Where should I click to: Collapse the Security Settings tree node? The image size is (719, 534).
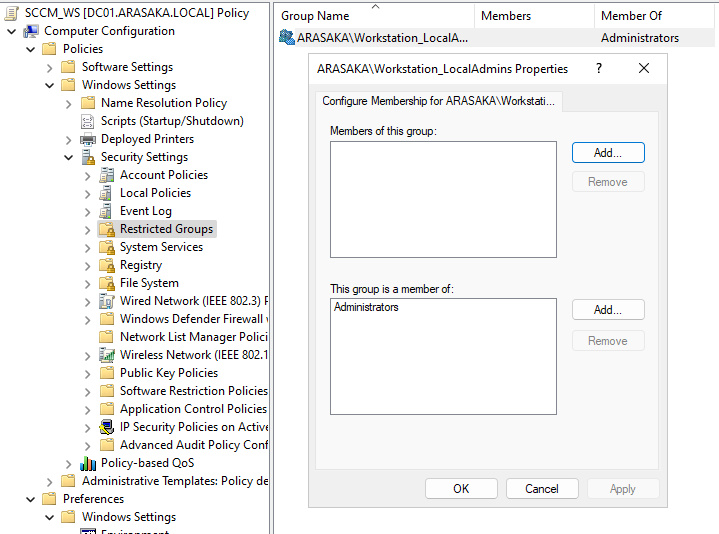click(x=69, y=157)
